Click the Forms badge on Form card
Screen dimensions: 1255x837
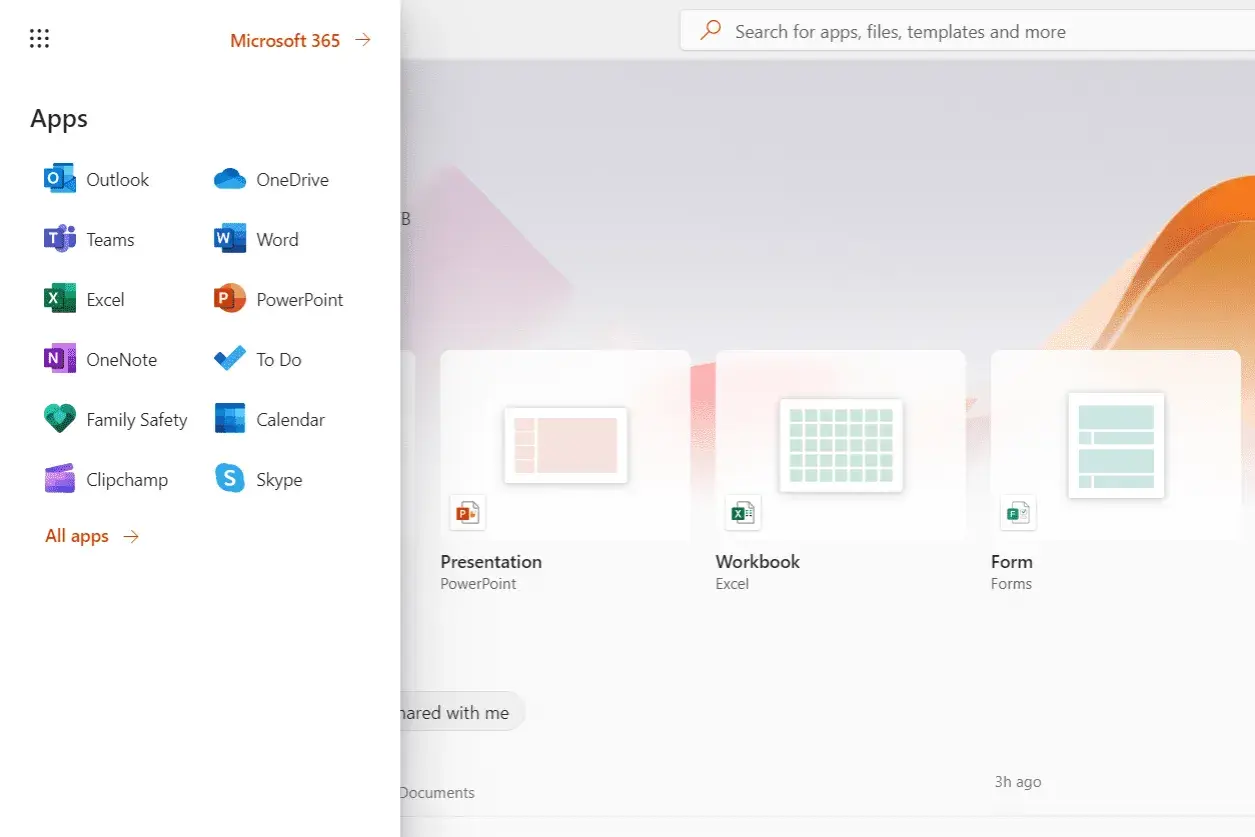tap(1018, 513)
